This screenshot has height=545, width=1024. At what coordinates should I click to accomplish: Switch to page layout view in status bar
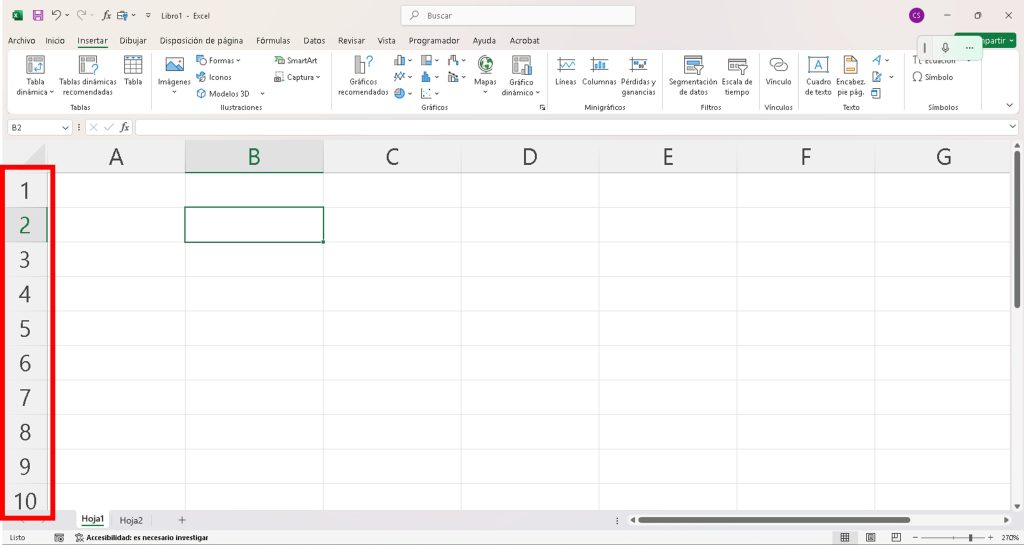pyautogui.click(x=870, y=537)
